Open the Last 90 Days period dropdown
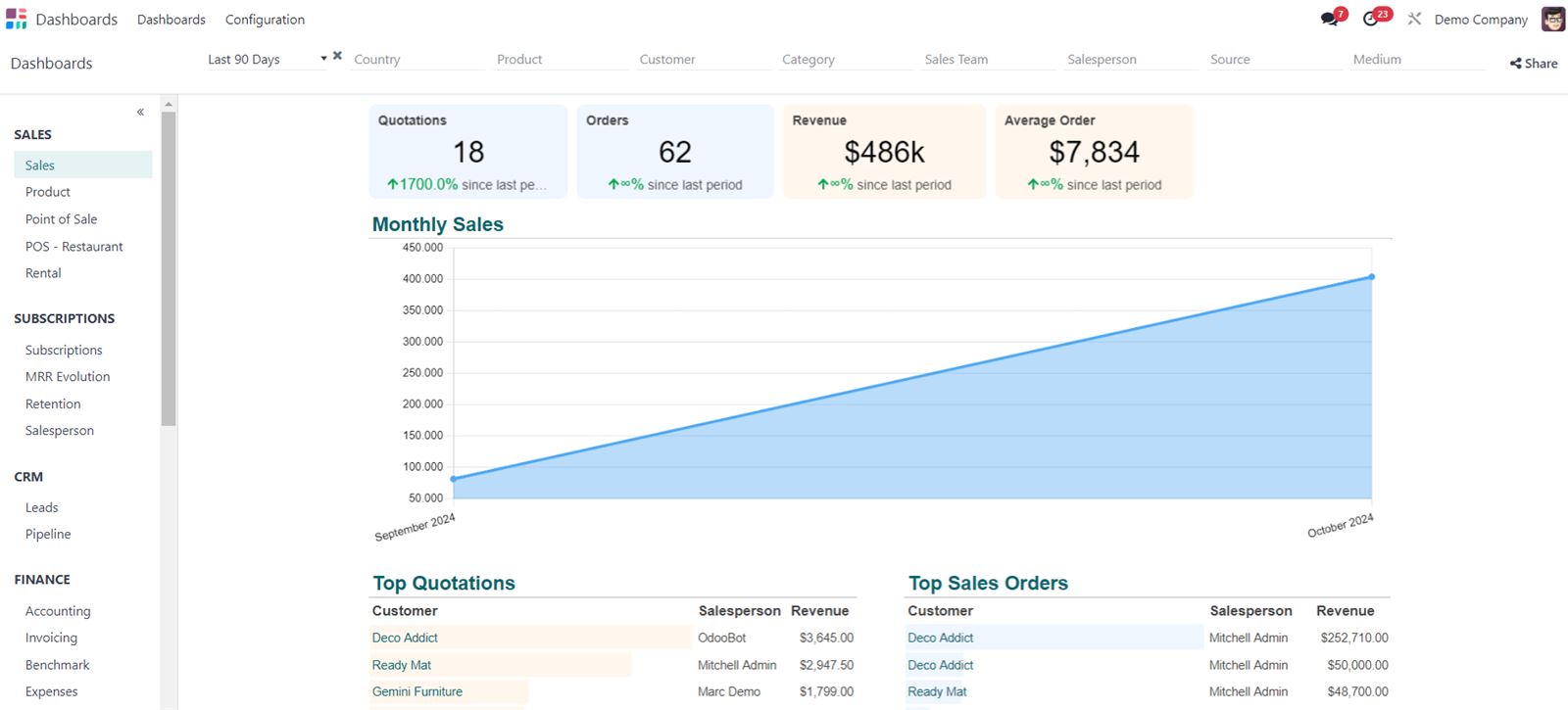Viewport: 1568px width, 710px height. point(267,60)
